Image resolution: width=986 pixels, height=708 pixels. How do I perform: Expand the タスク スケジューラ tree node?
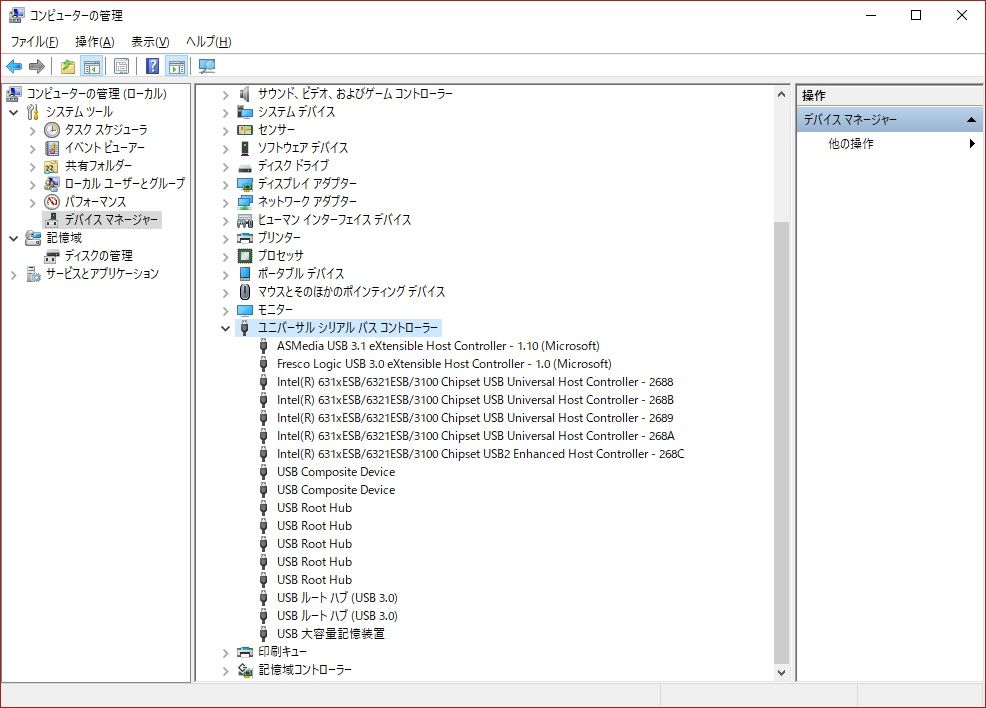click(32, 130)
